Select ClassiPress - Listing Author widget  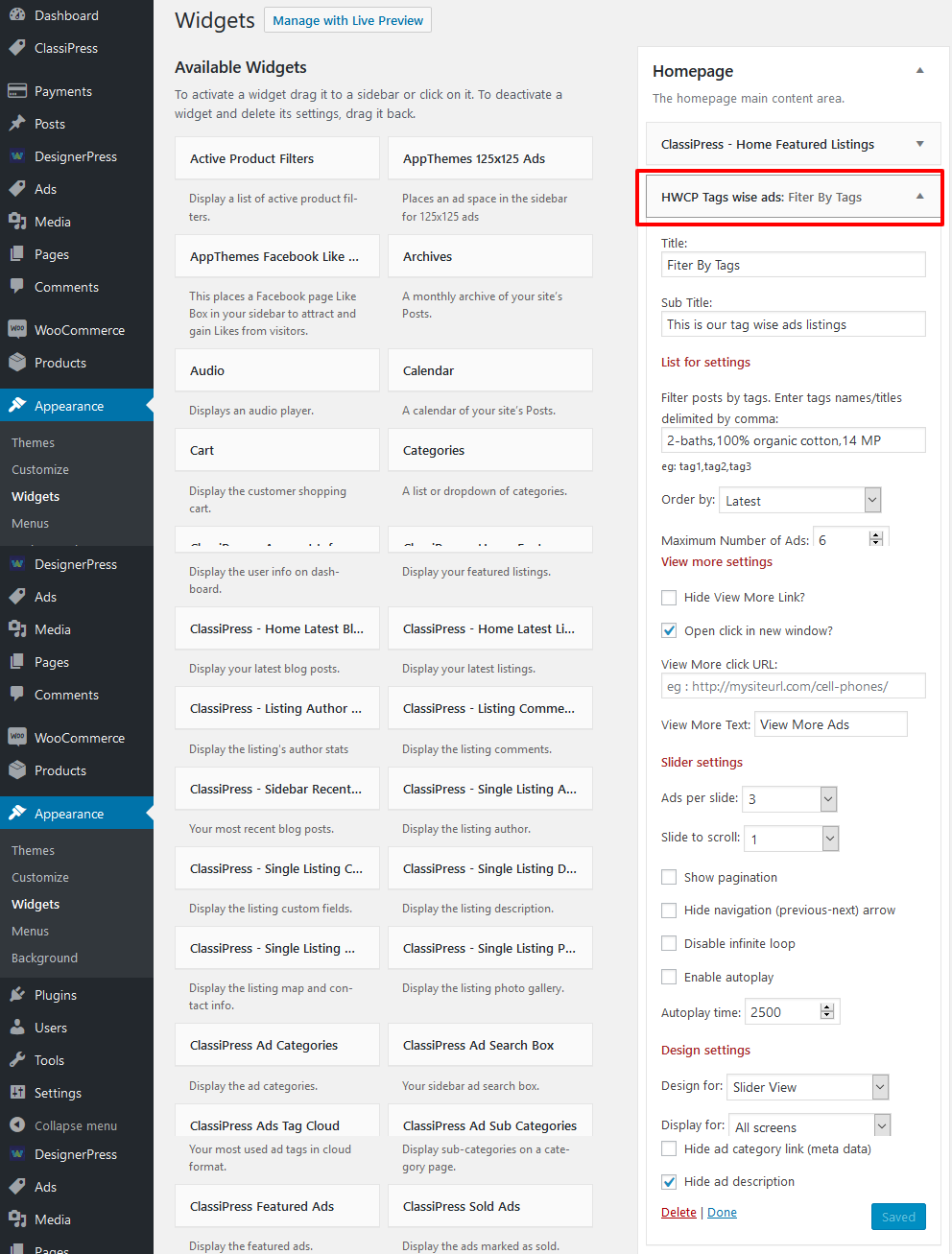click(277, 708)
